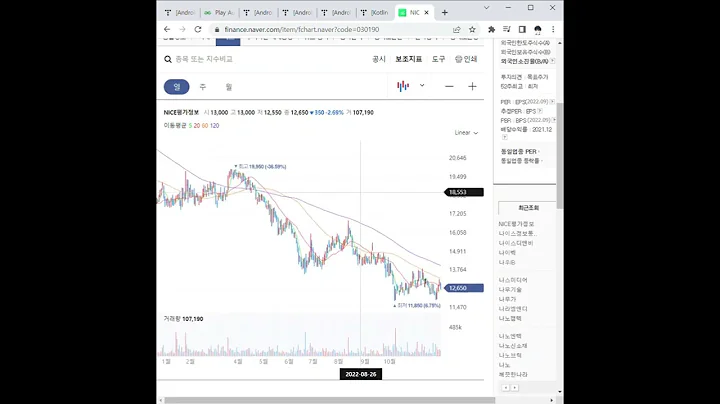Open the media control icon in toolbar
This screenshot has height=404, width=720.
506,29
